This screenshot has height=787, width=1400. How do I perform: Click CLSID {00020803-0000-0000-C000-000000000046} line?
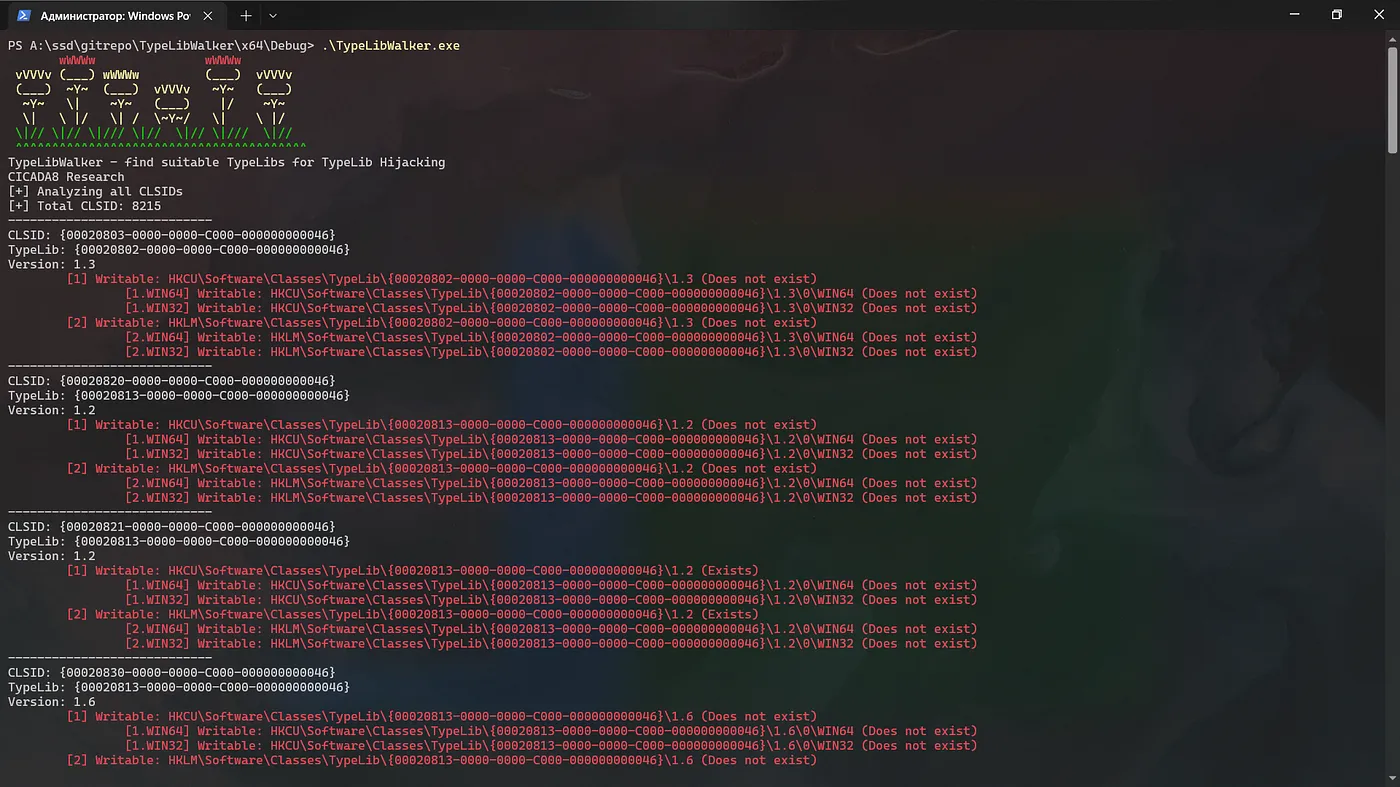(x=172, y=235)
